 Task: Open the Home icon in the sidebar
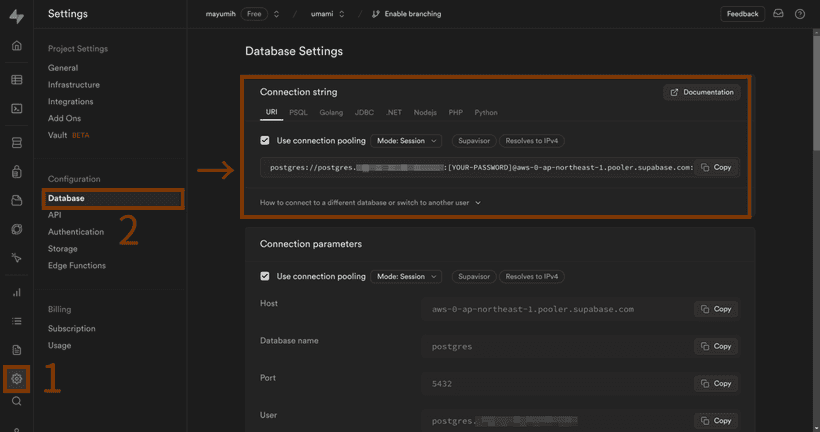17,46
